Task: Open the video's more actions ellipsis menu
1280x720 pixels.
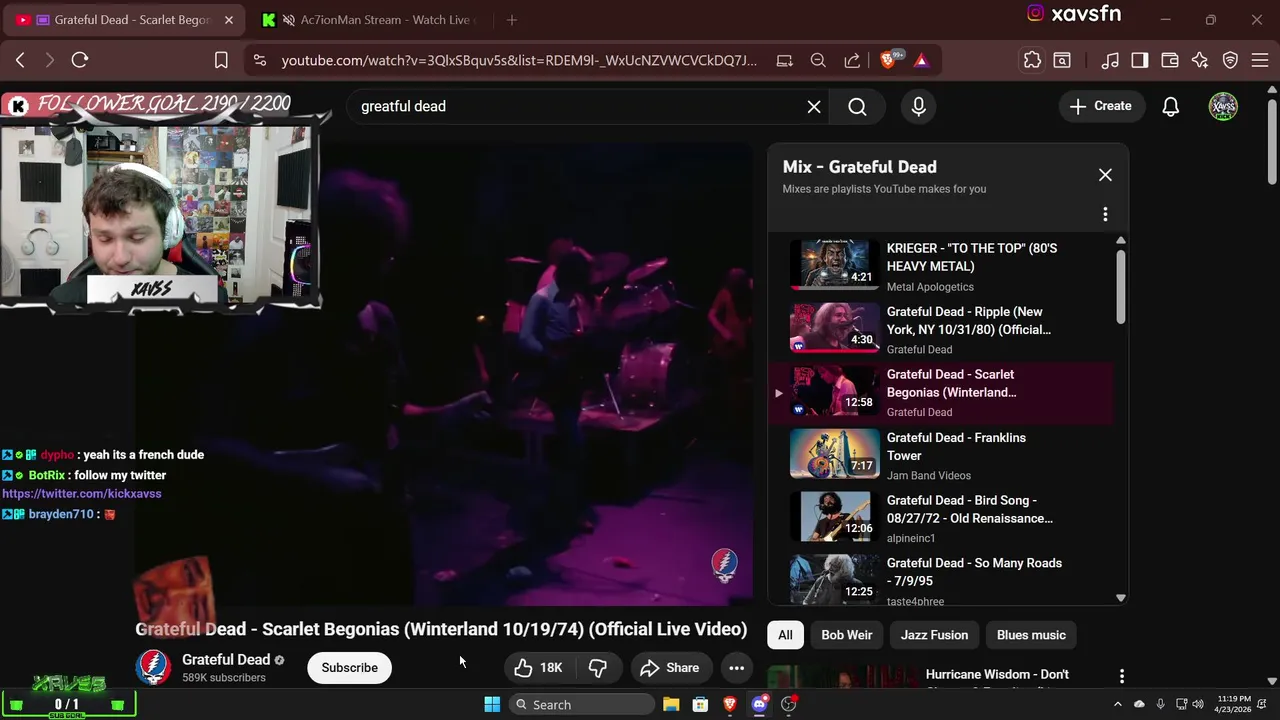Action: click(x=737, y=668)
